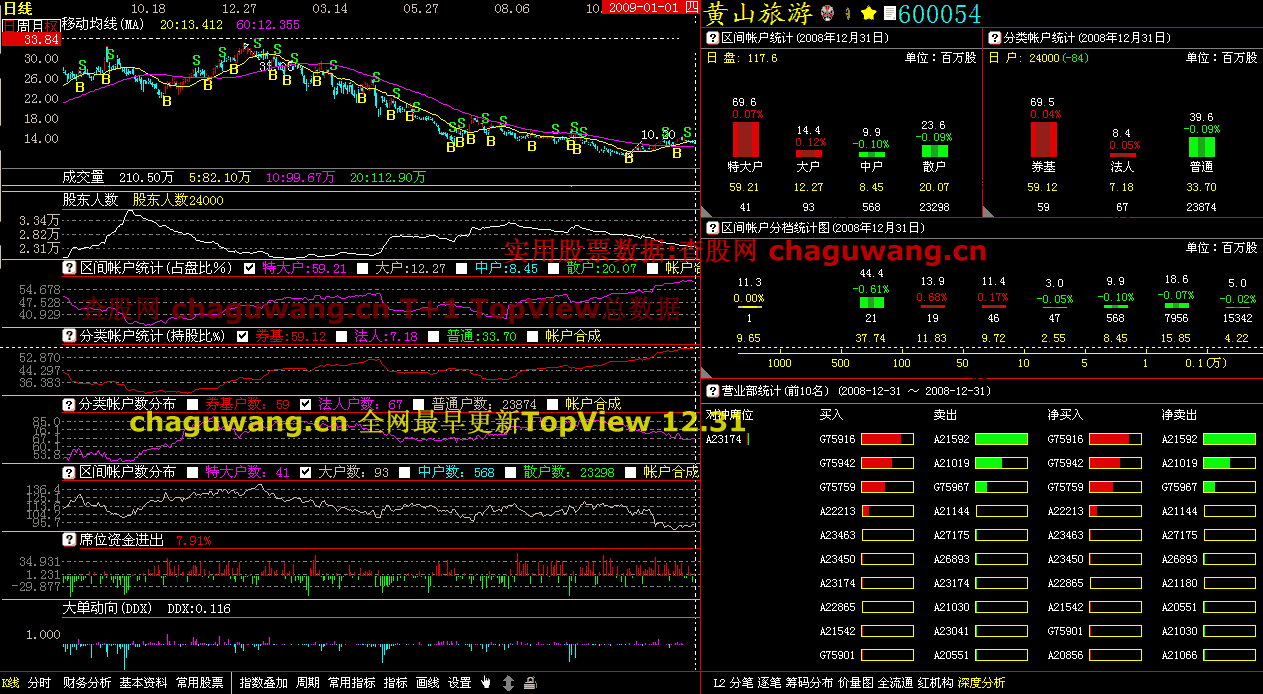Click the up-down arrows icon in bottom toolbar

508,683
